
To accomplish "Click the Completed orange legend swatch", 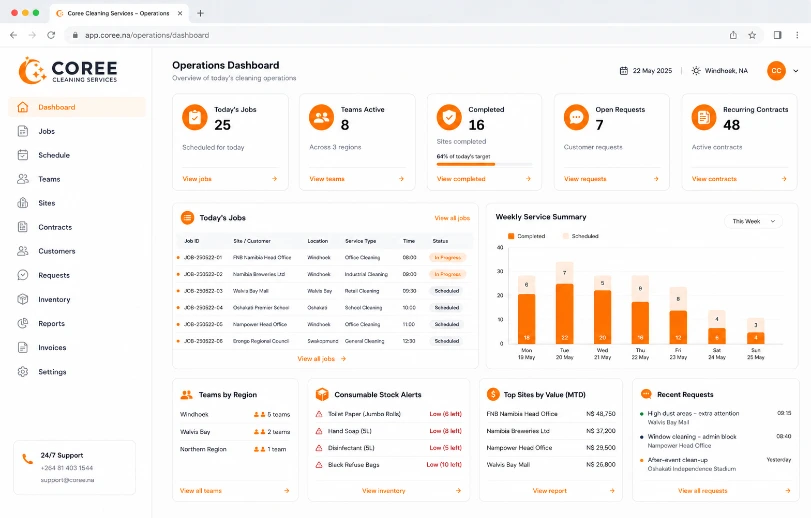I will (x=511, y=236).
